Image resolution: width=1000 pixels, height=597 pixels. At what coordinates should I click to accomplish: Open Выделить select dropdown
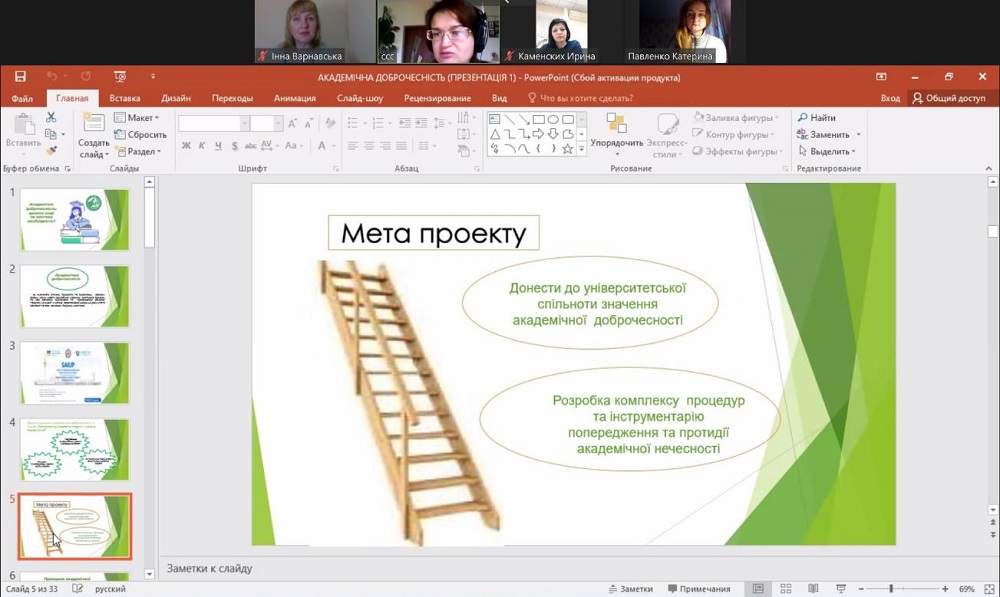click(827, 151)
